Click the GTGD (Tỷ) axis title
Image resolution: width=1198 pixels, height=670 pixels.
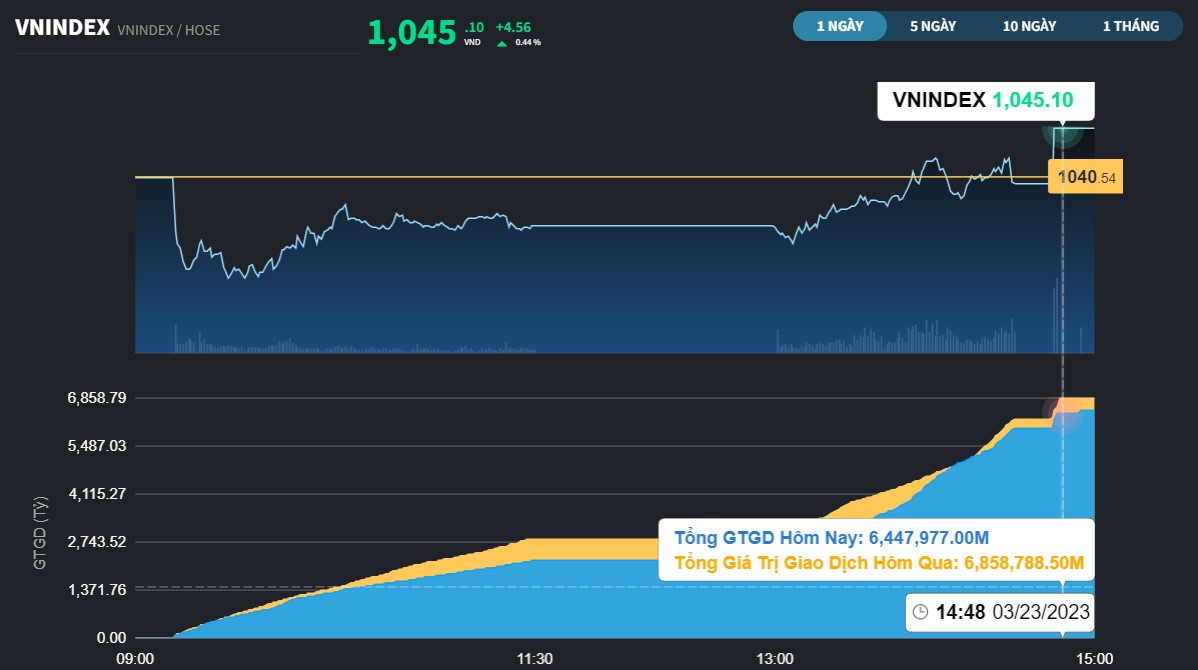click(x=40, y=532)
